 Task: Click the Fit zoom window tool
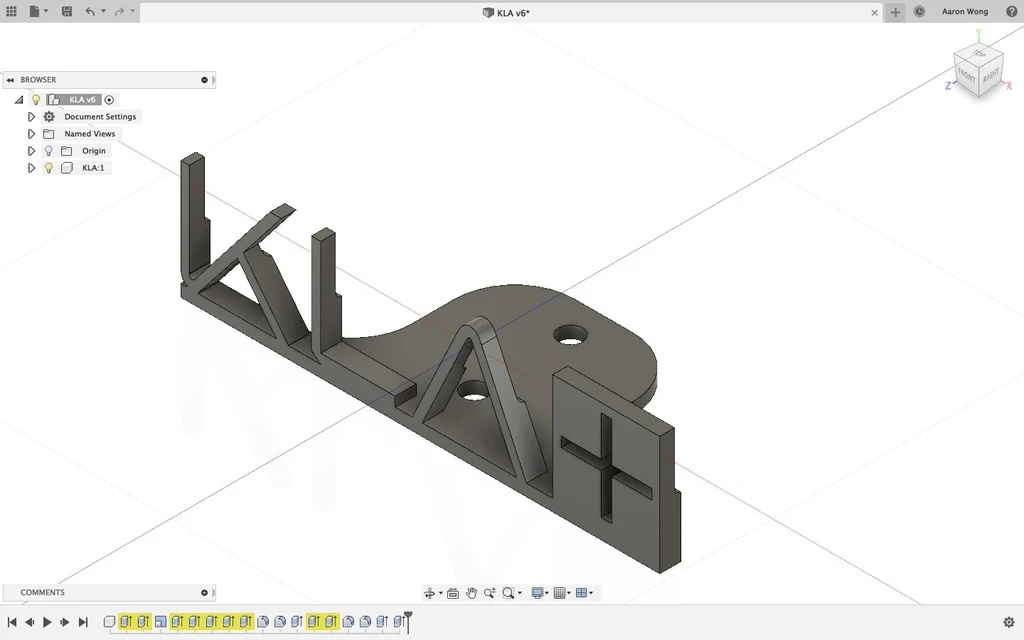click(508, 593)
